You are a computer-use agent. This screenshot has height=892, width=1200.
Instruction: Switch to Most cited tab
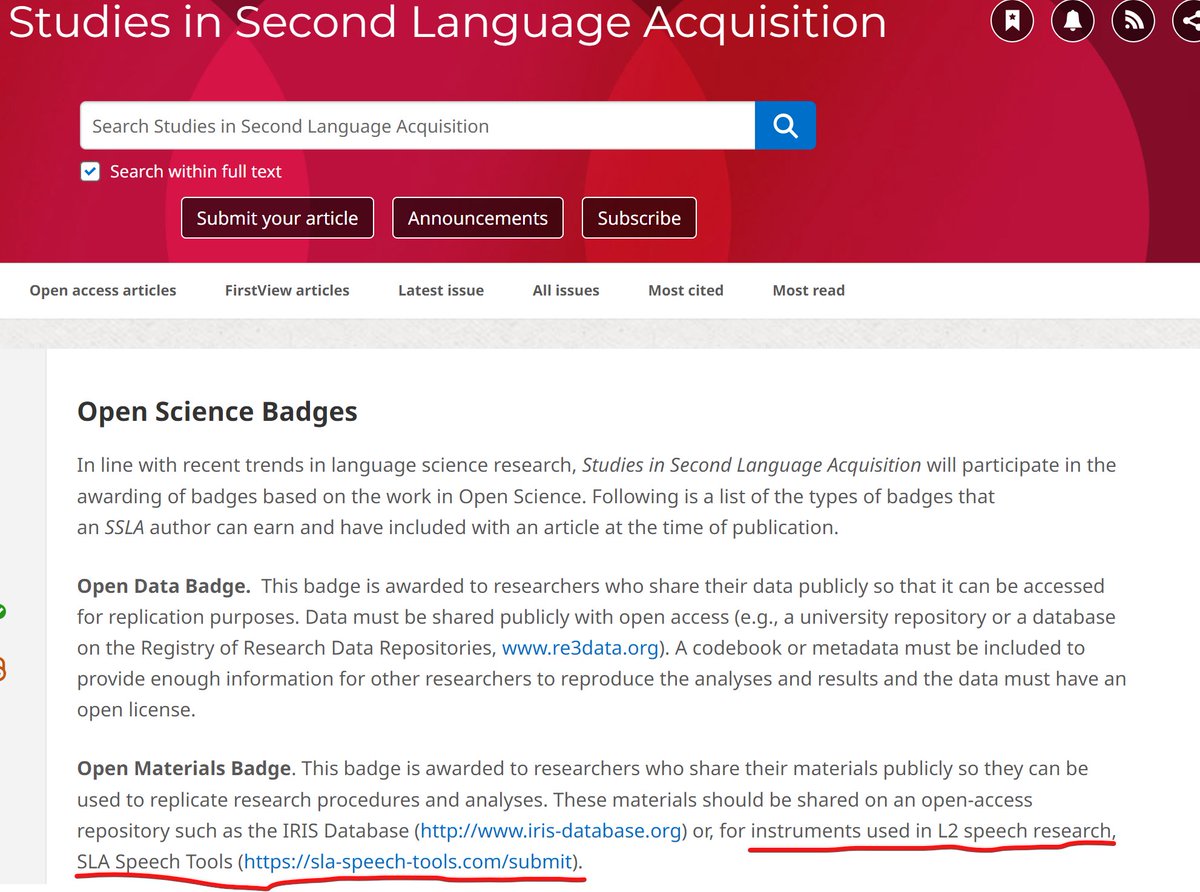[686, 290]
